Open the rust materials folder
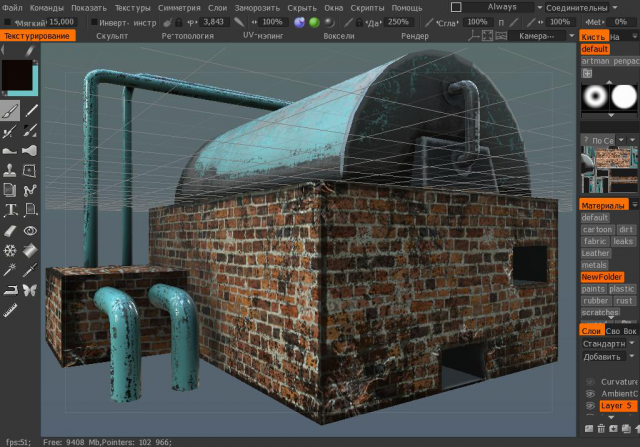 pos(624,300)
